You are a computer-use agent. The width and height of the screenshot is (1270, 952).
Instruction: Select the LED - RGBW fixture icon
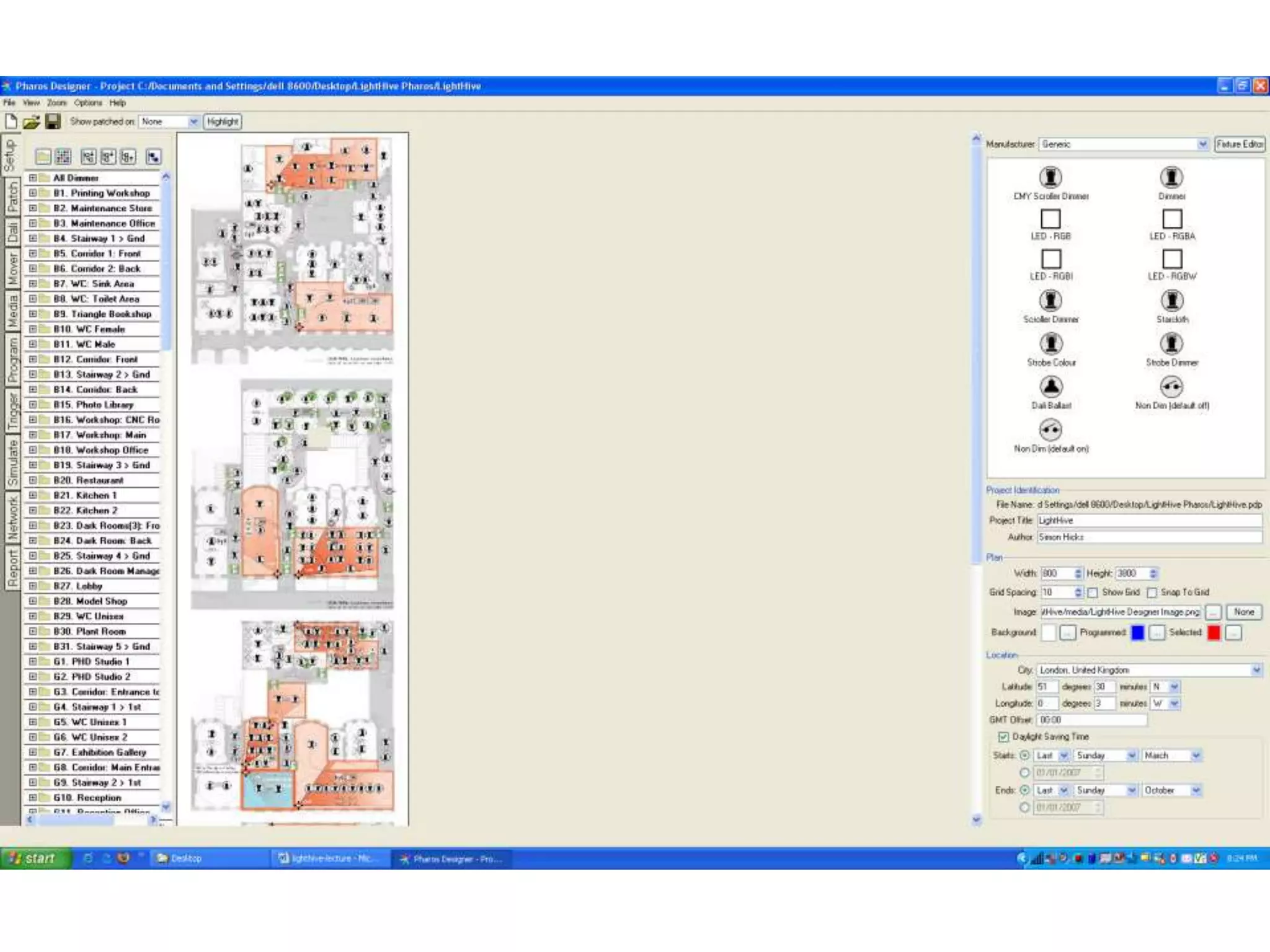click(x=1171, y=259)
